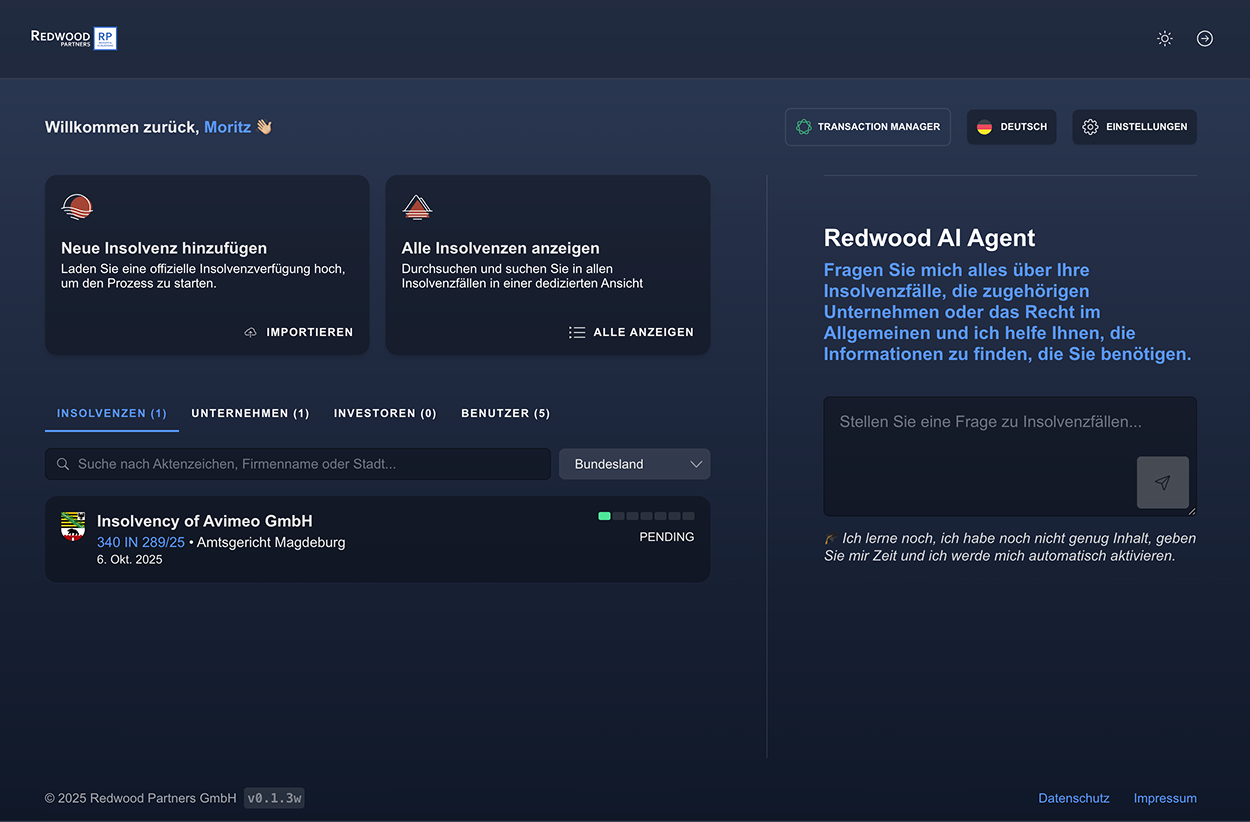Click the Importieren upload button
Screen dimensions: 1250x822
tap(299, 332)
